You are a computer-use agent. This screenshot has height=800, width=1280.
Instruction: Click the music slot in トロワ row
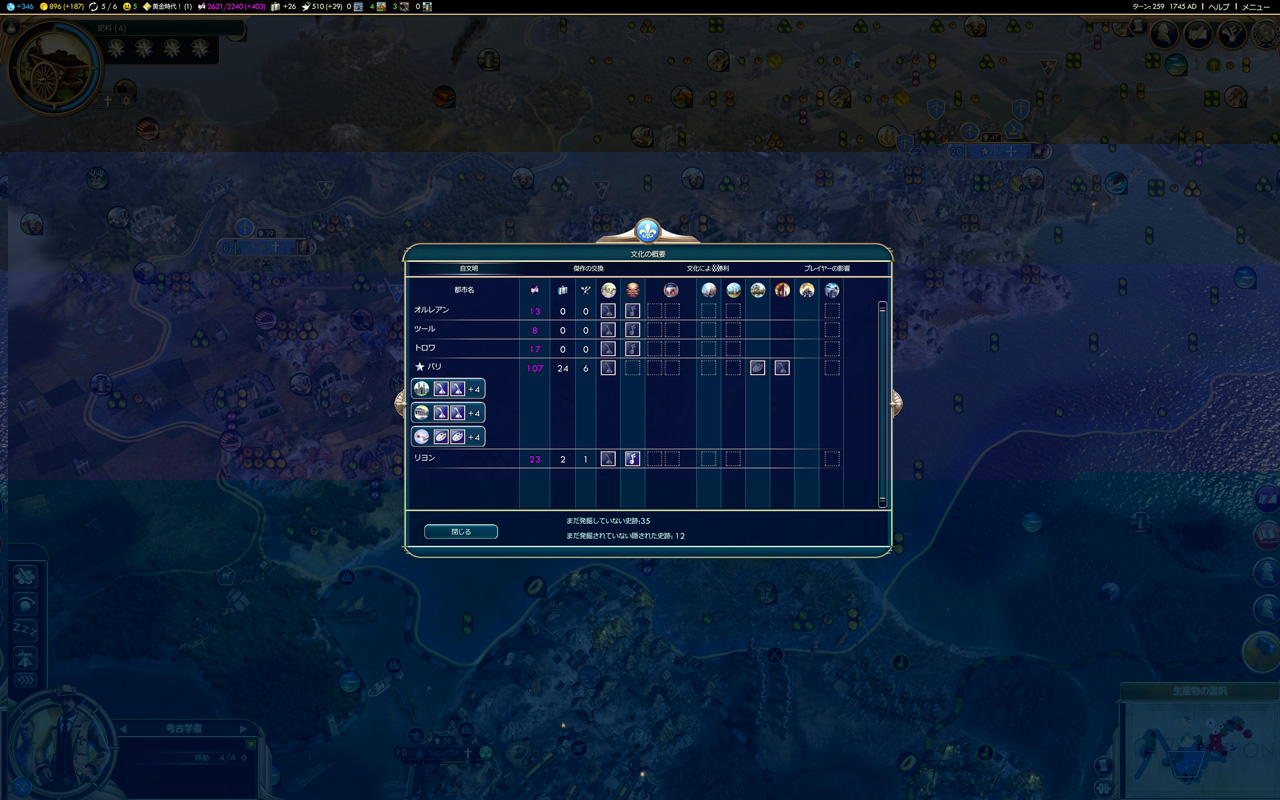tap(632, 349)
